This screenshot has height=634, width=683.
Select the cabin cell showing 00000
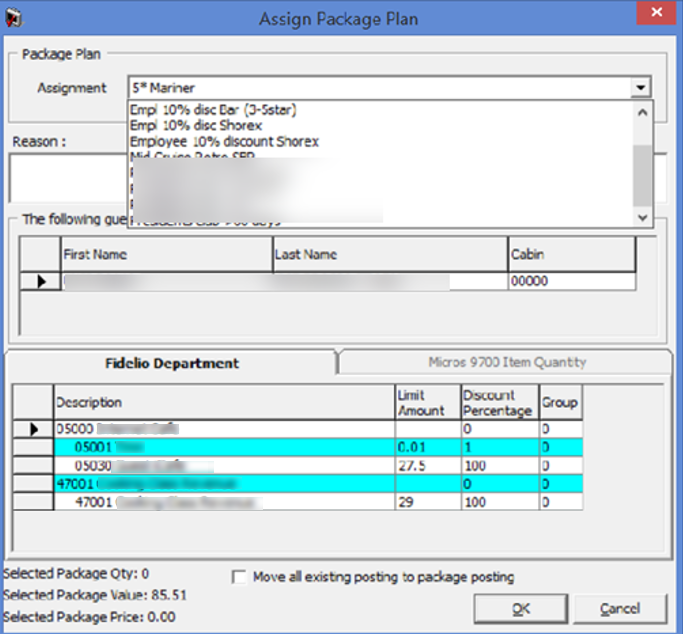pos(571,281)
